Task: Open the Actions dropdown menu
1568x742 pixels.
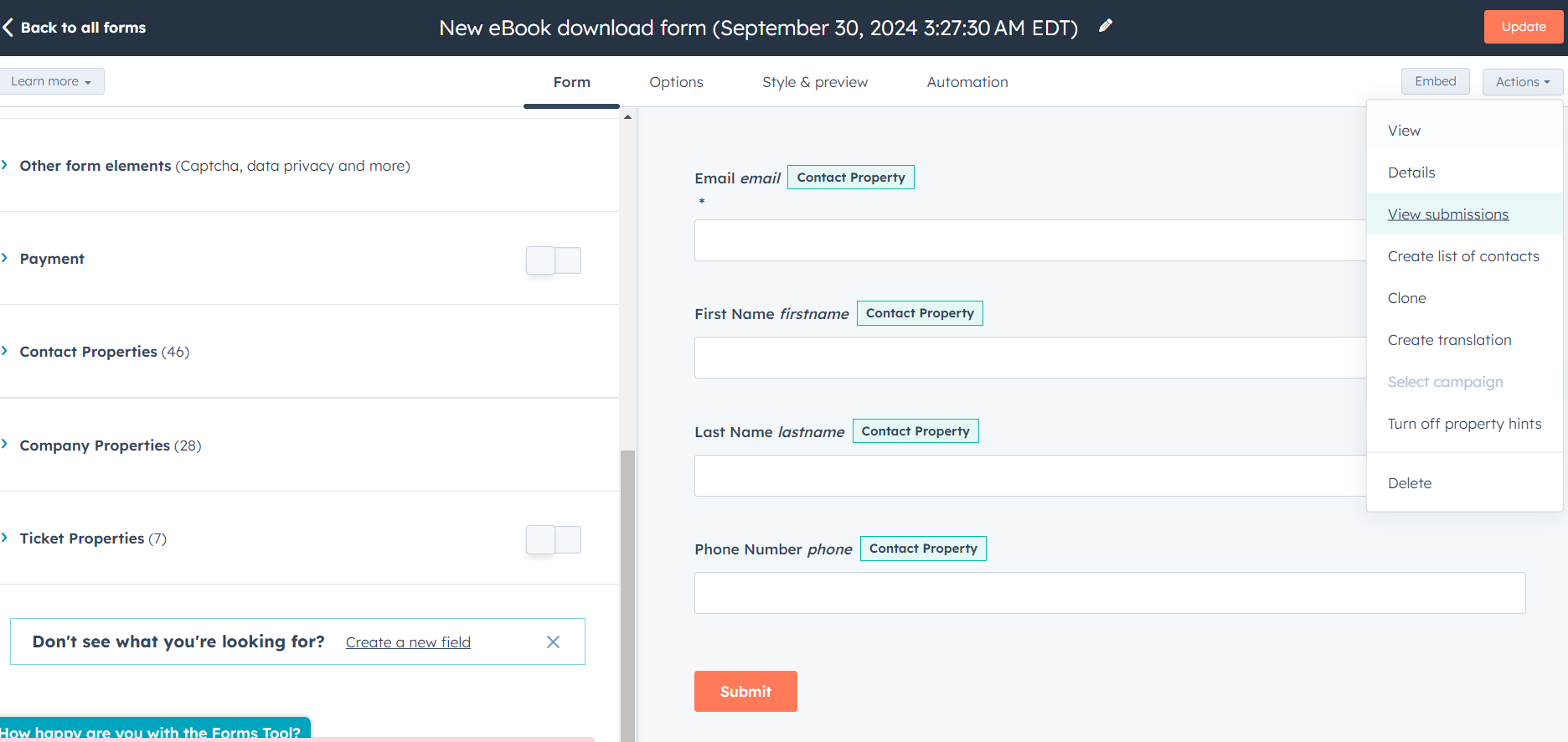Action: (x=1523, y=81)
